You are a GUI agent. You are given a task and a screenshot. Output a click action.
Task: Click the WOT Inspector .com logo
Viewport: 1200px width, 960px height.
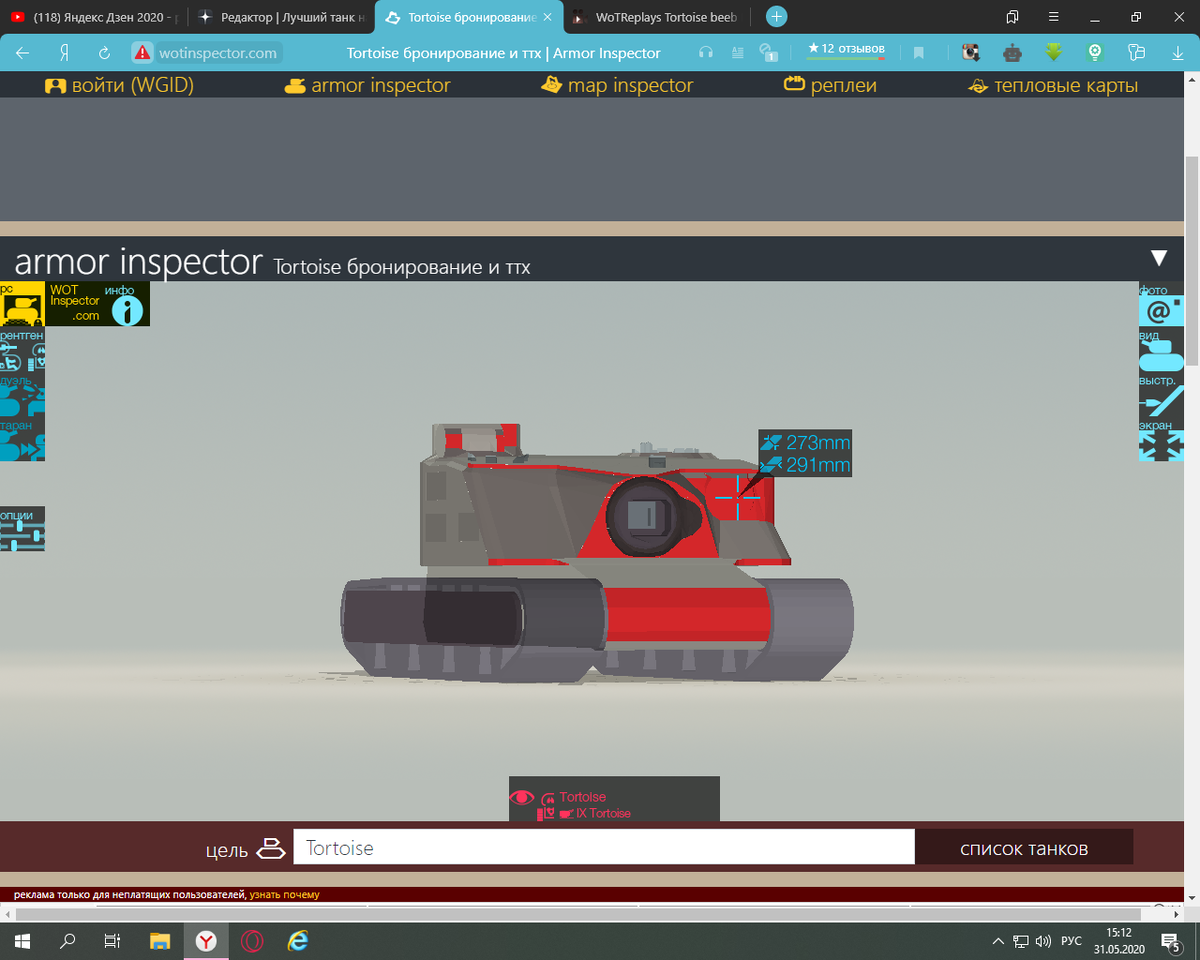pos(75,303)
